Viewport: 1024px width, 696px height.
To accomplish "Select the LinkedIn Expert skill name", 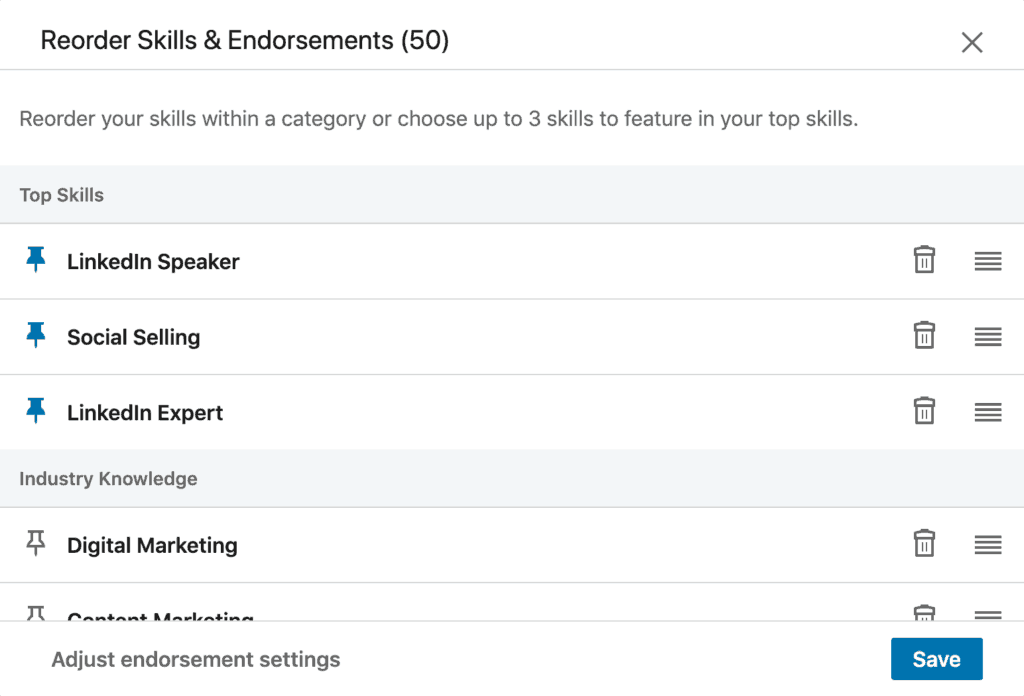I will pos(144,412).
